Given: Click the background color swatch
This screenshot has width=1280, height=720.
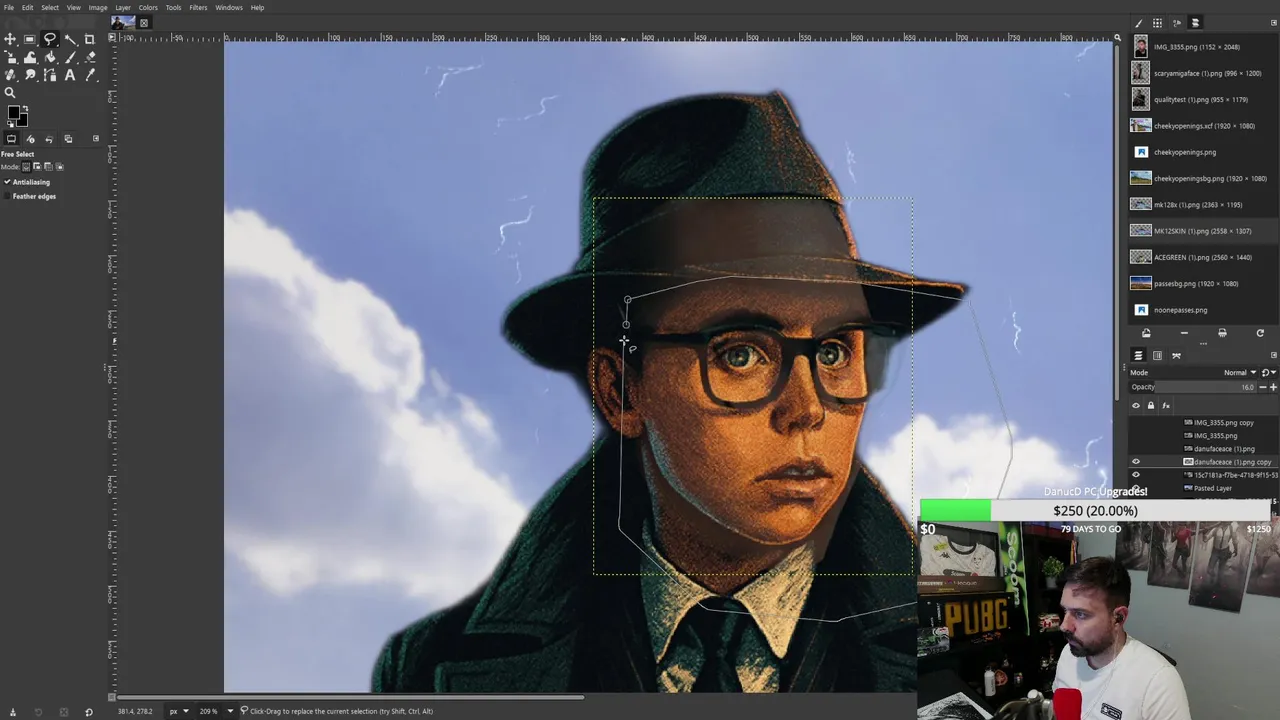Looking at the screenshot, I should 21,121.
